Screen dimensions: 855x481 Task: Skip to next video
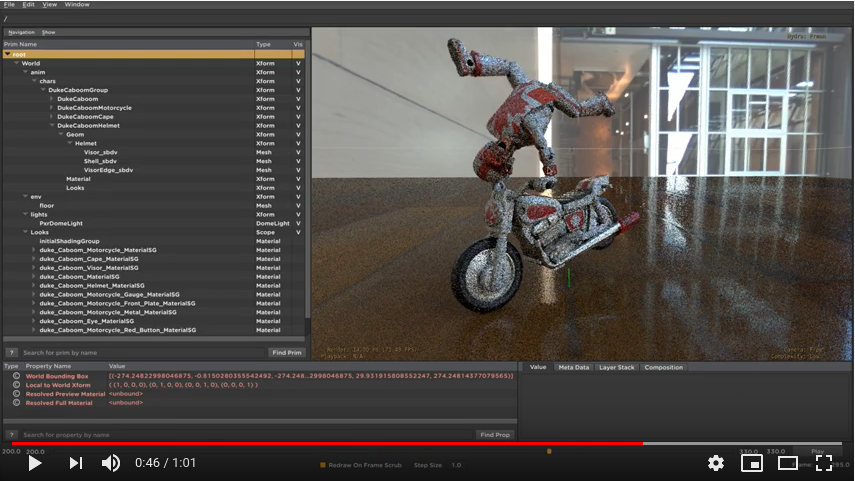click(76, 463)
